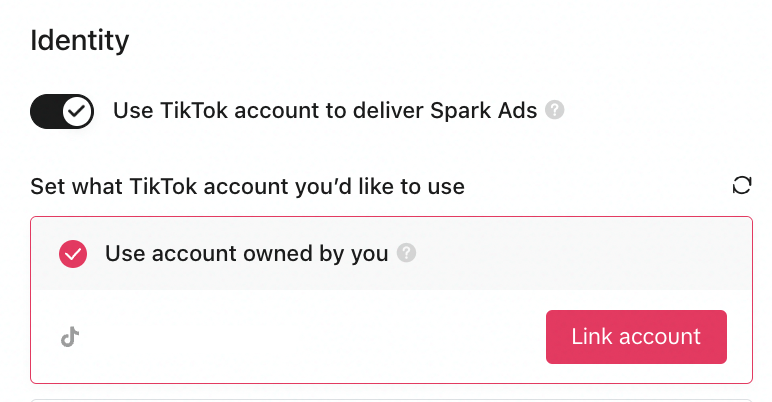Click the 'Set what TikTok account you'd like to use' text
The height and width of the screenshot is (402, 772).
pyautogui.click(x=247, y=186)
